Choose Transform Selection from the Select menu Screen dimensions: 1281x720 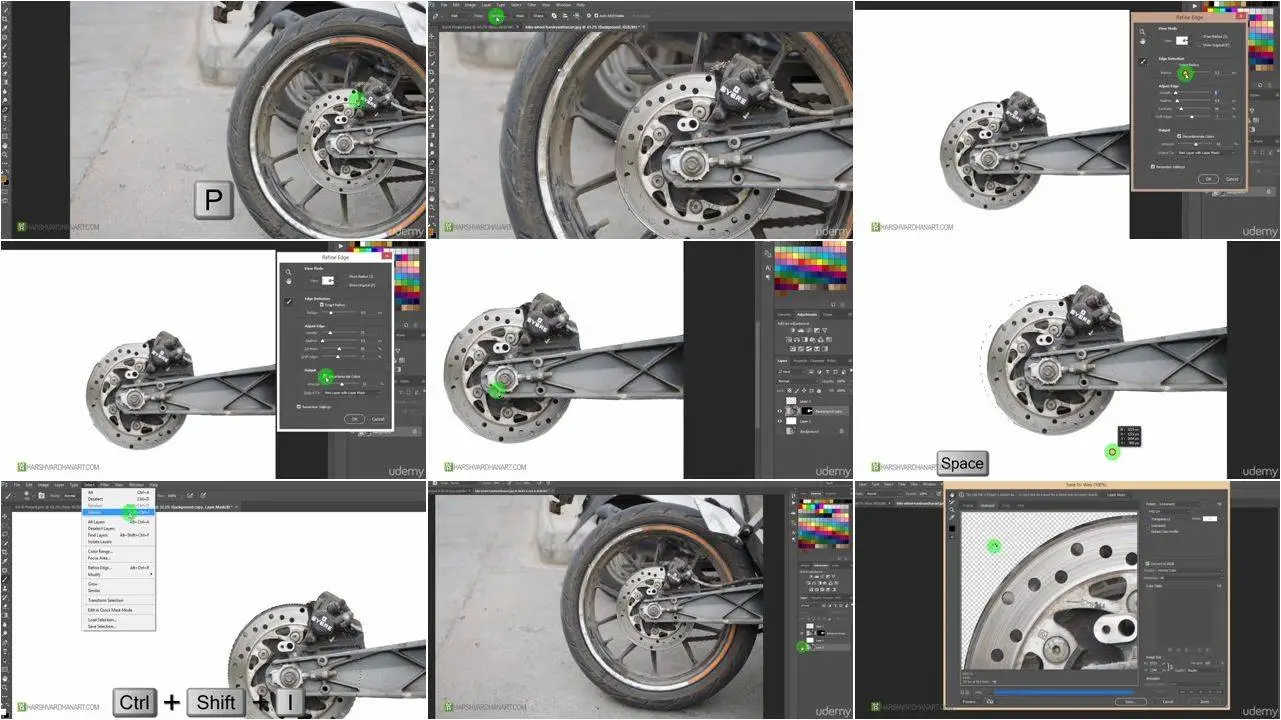click(119, 600)
